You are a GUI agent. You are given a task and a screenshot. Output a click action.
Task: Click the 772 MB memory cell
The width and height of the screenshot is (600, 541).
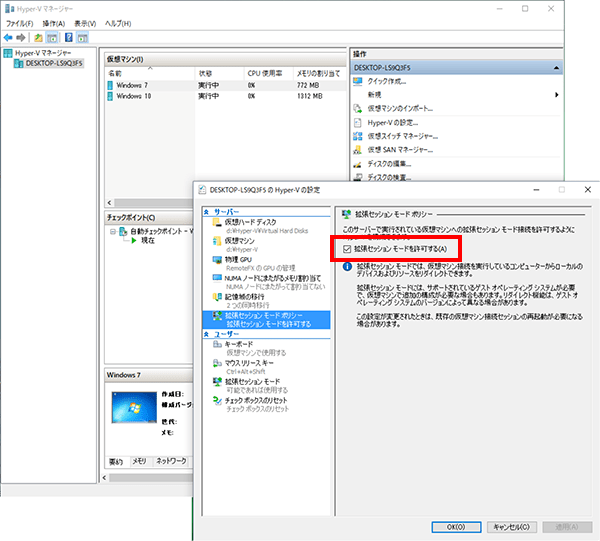coord(308,85)
